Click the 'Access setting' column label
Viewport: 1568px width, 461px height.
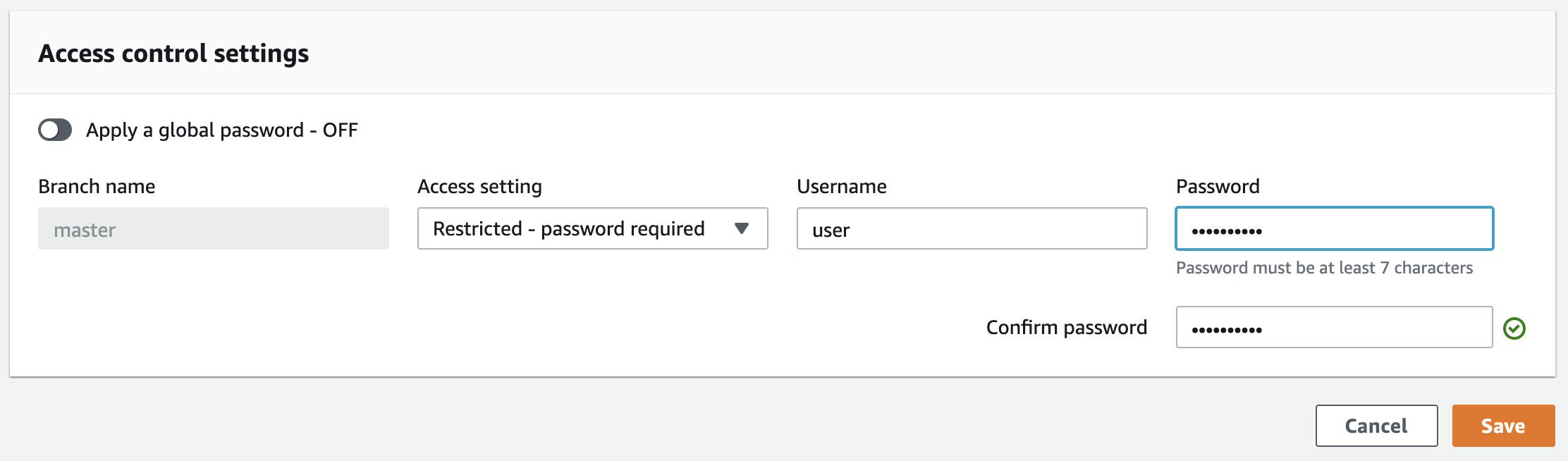(479, 187)
